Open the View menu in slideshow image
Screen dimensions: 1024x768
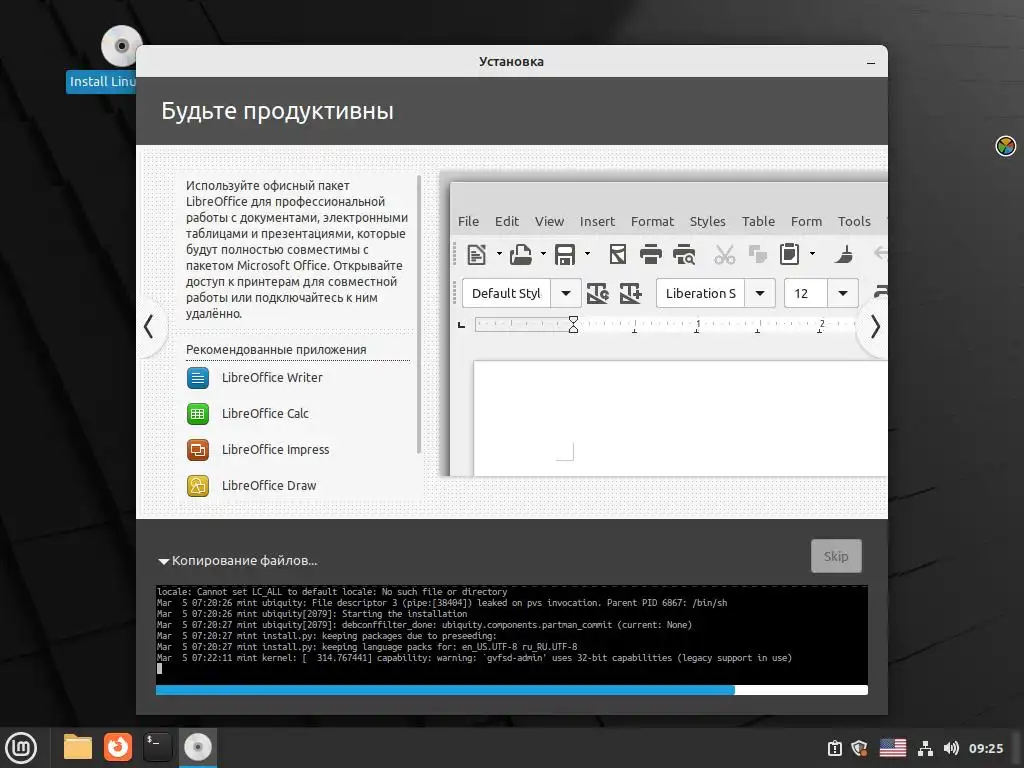click(549, 221)
